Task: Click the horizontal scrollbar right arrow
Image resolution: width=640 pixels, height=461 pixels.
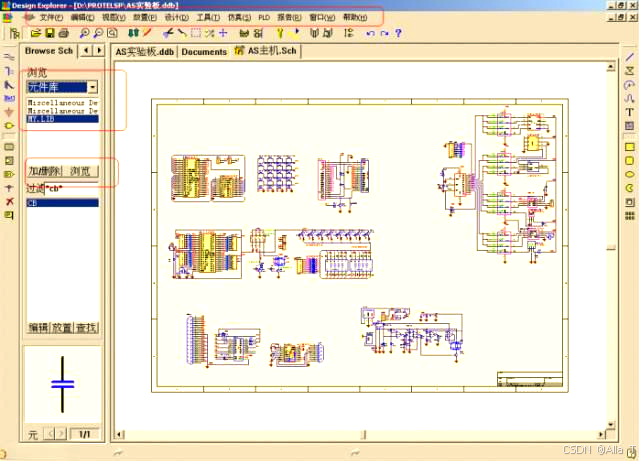Action: [x=601, y=434]
